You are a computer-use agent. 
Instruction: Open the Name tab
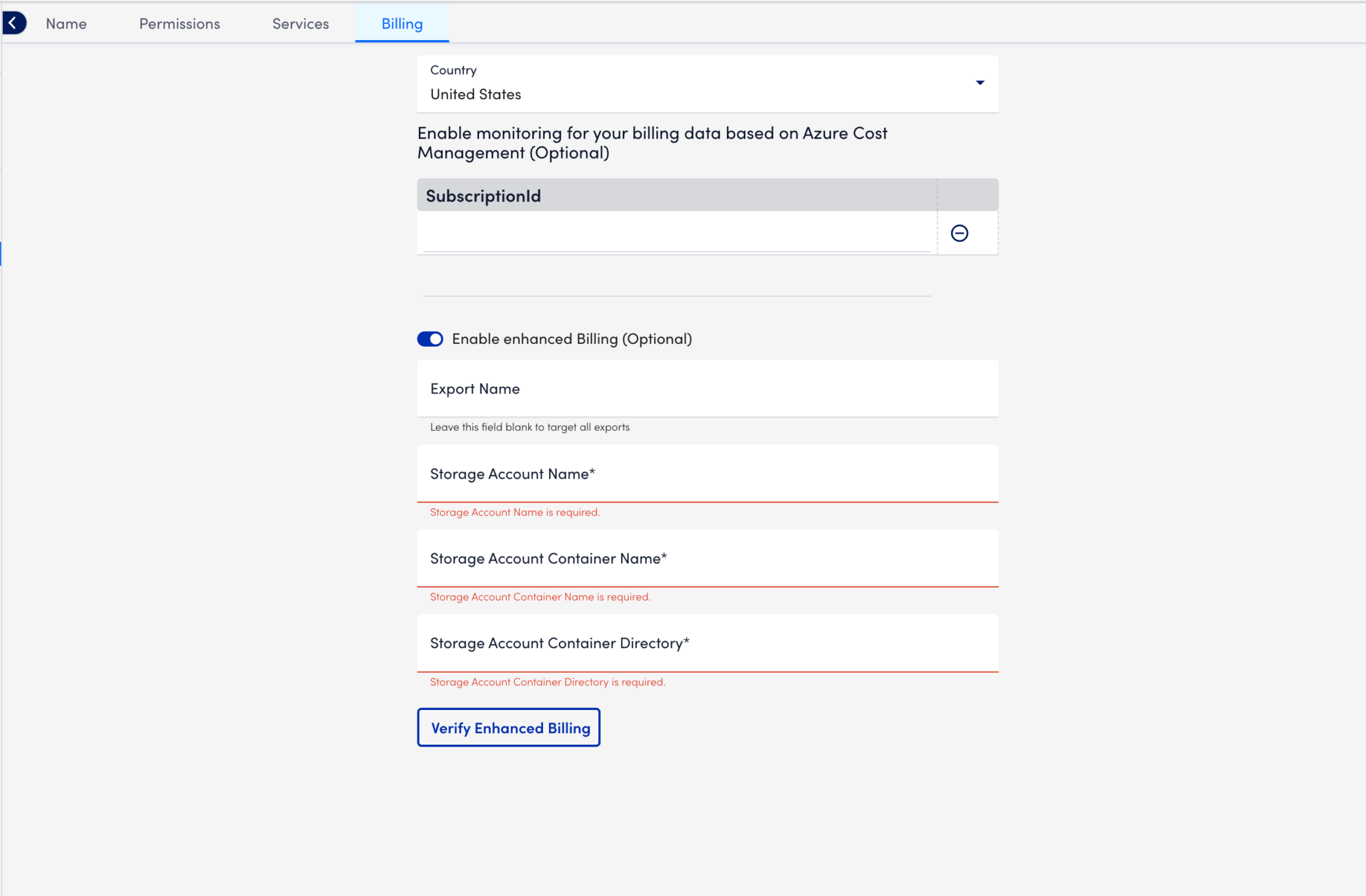click(65, 23)
